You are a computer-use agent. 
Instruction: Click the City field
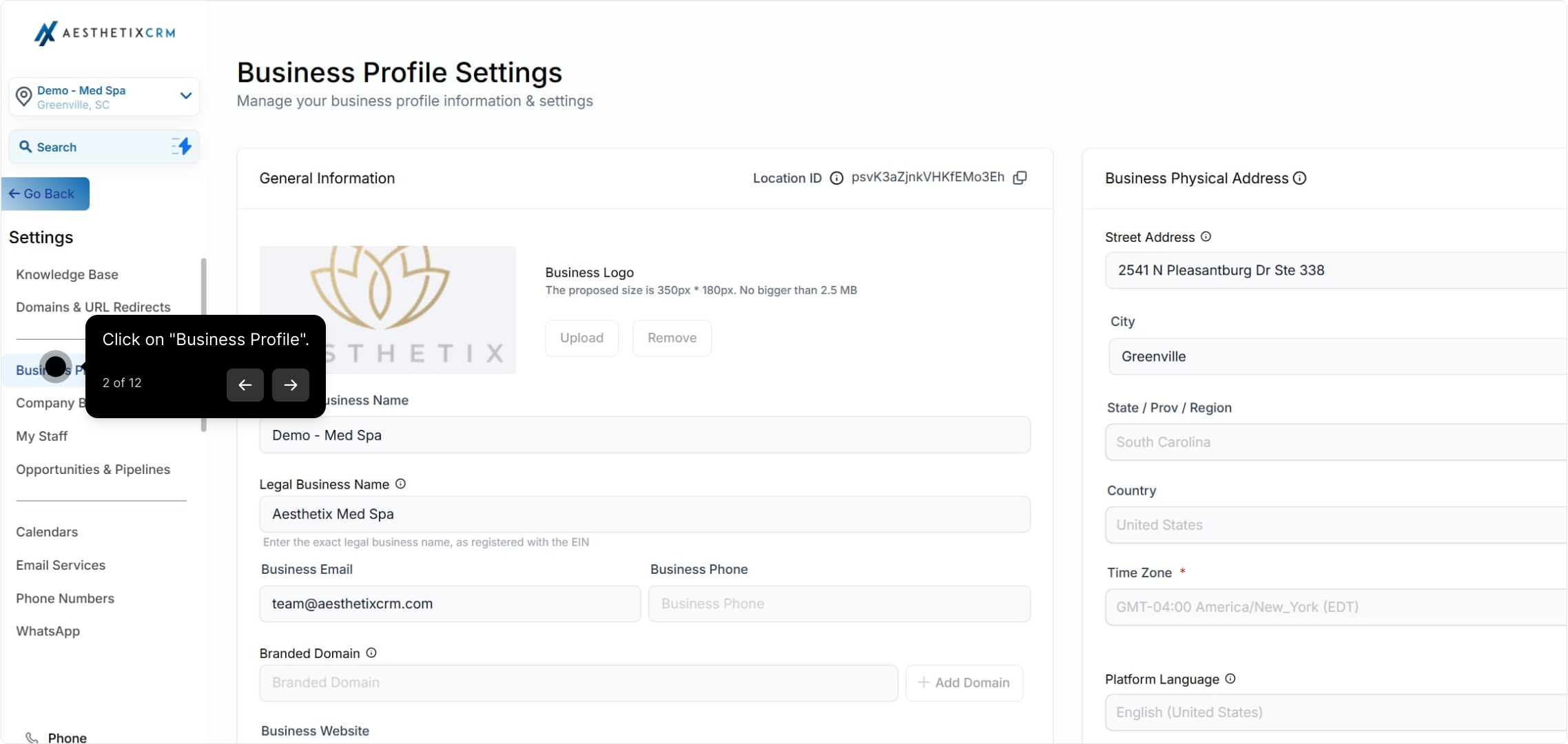click(1339, 356)
